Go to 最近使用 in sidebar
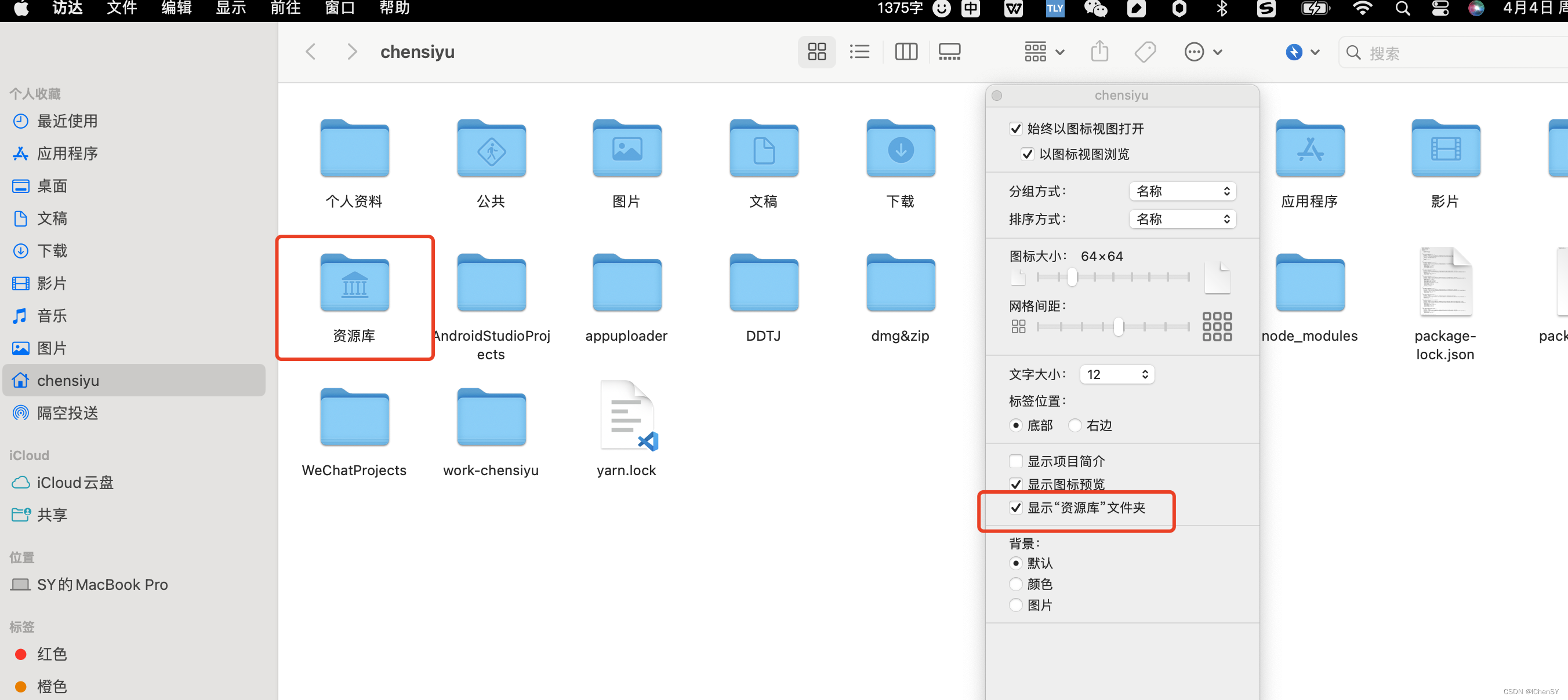 [134, 121]
